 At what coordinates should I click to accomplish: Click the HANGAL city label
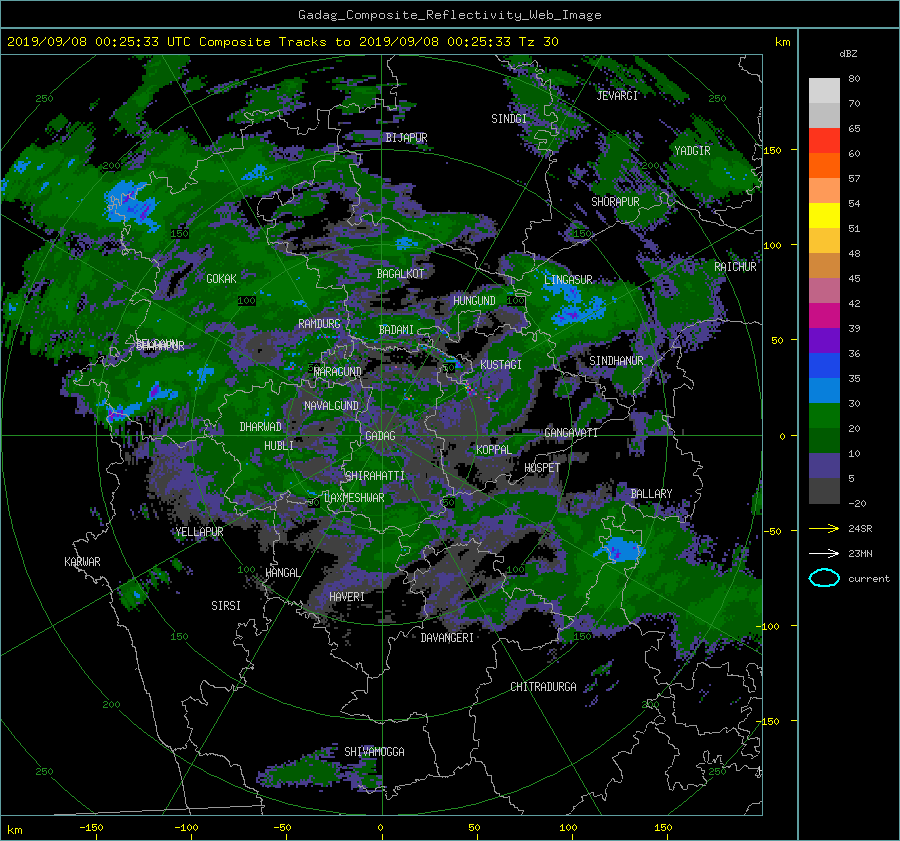[283, 573]
